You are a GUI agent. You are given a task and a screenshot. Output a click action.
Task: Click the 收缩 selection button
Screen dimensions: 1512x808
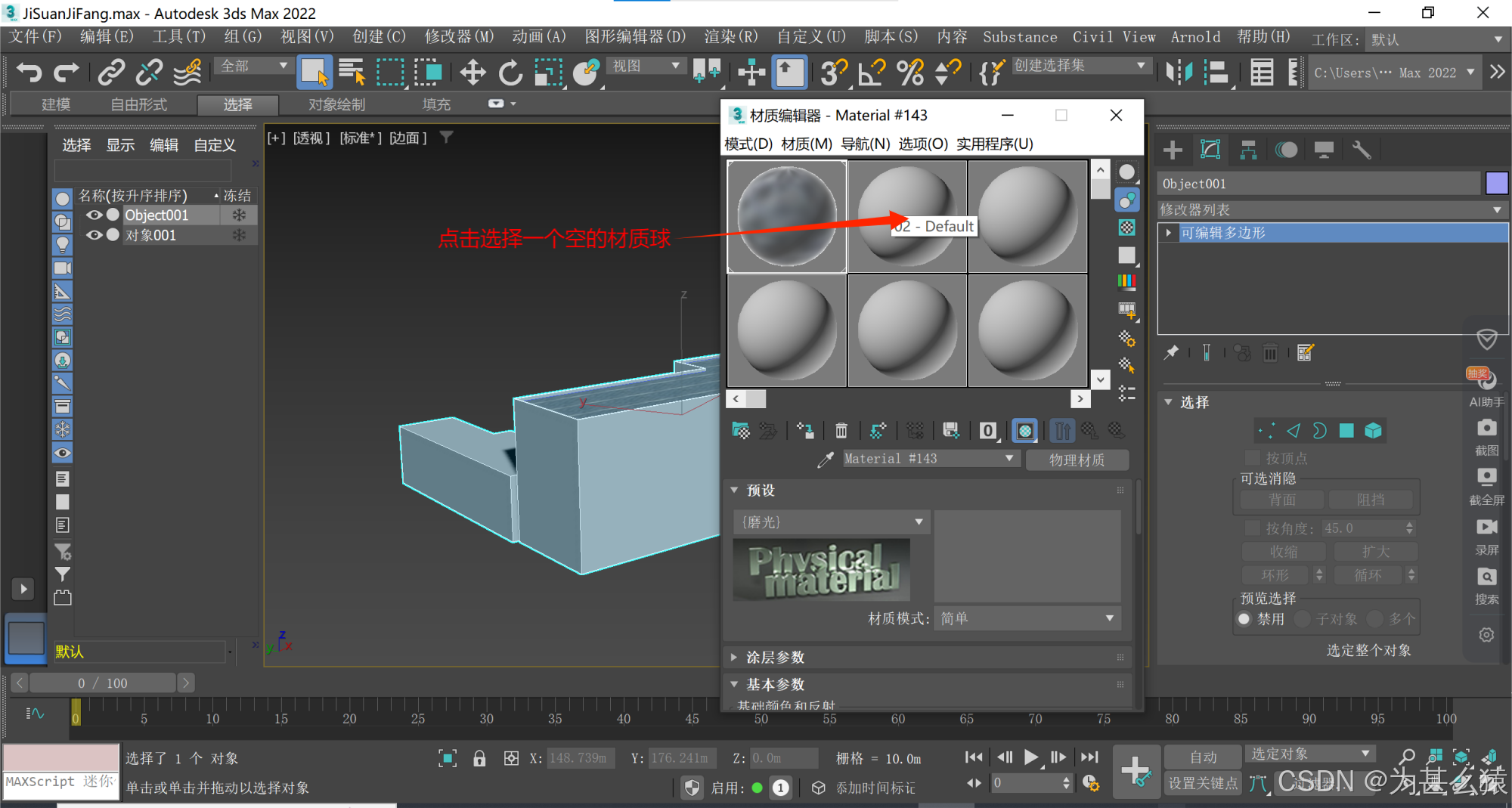(x=1284, y=552)
